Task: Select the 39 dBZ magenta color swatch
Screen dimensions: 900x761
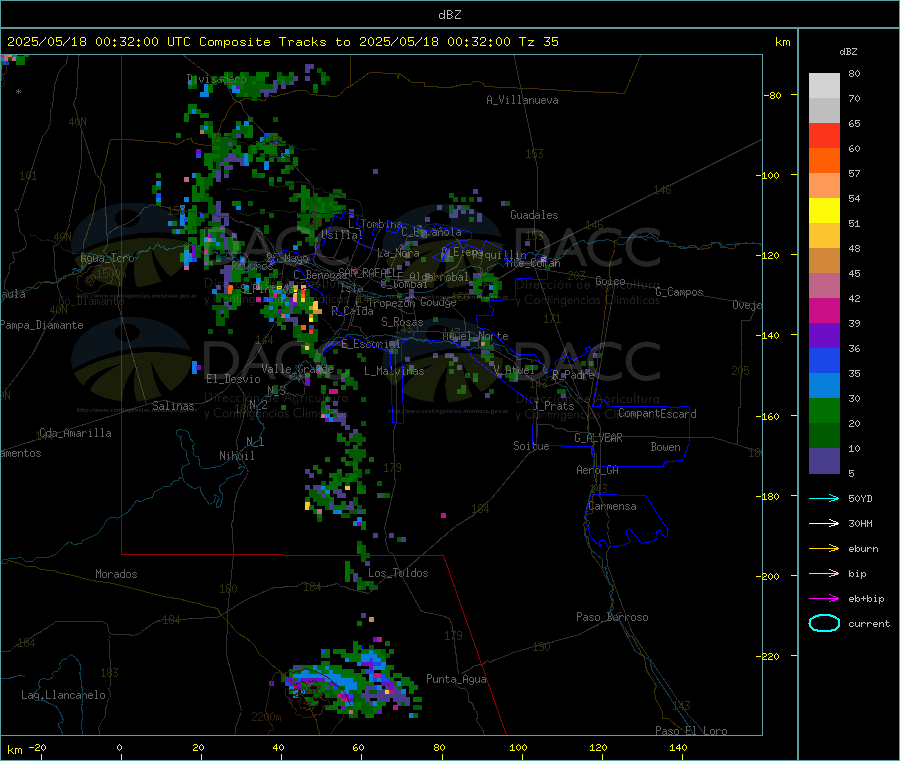Action: [824, 310]
